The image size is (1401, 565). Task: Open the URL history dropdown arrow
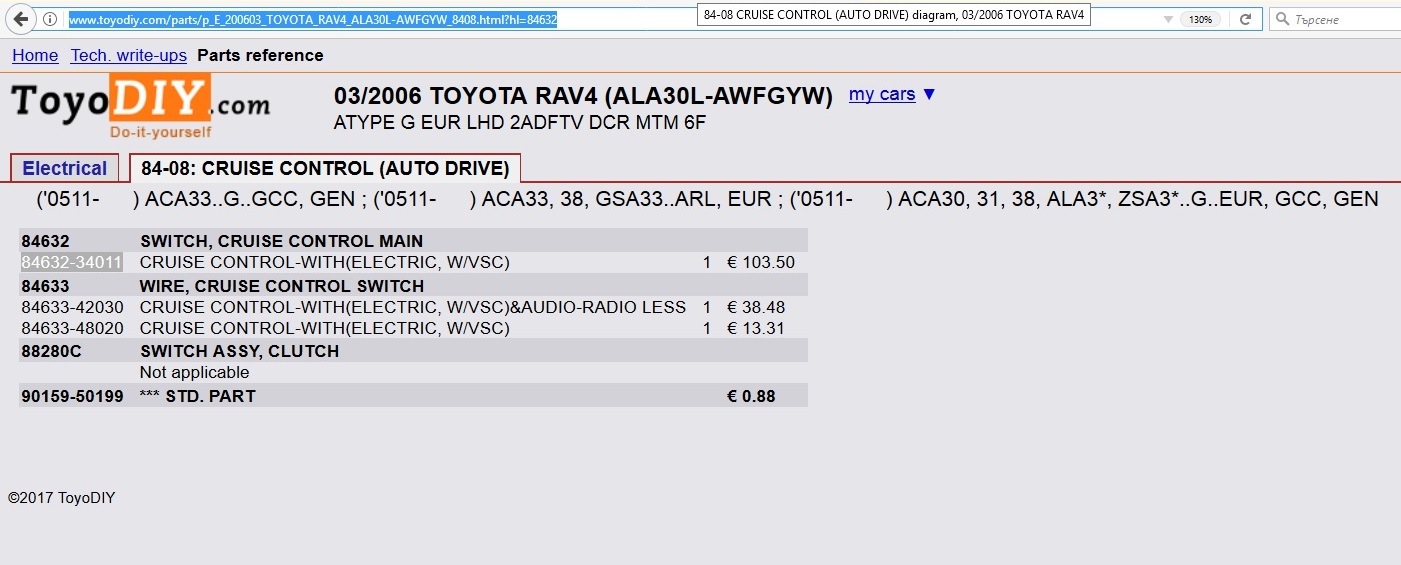(1168, 19)
